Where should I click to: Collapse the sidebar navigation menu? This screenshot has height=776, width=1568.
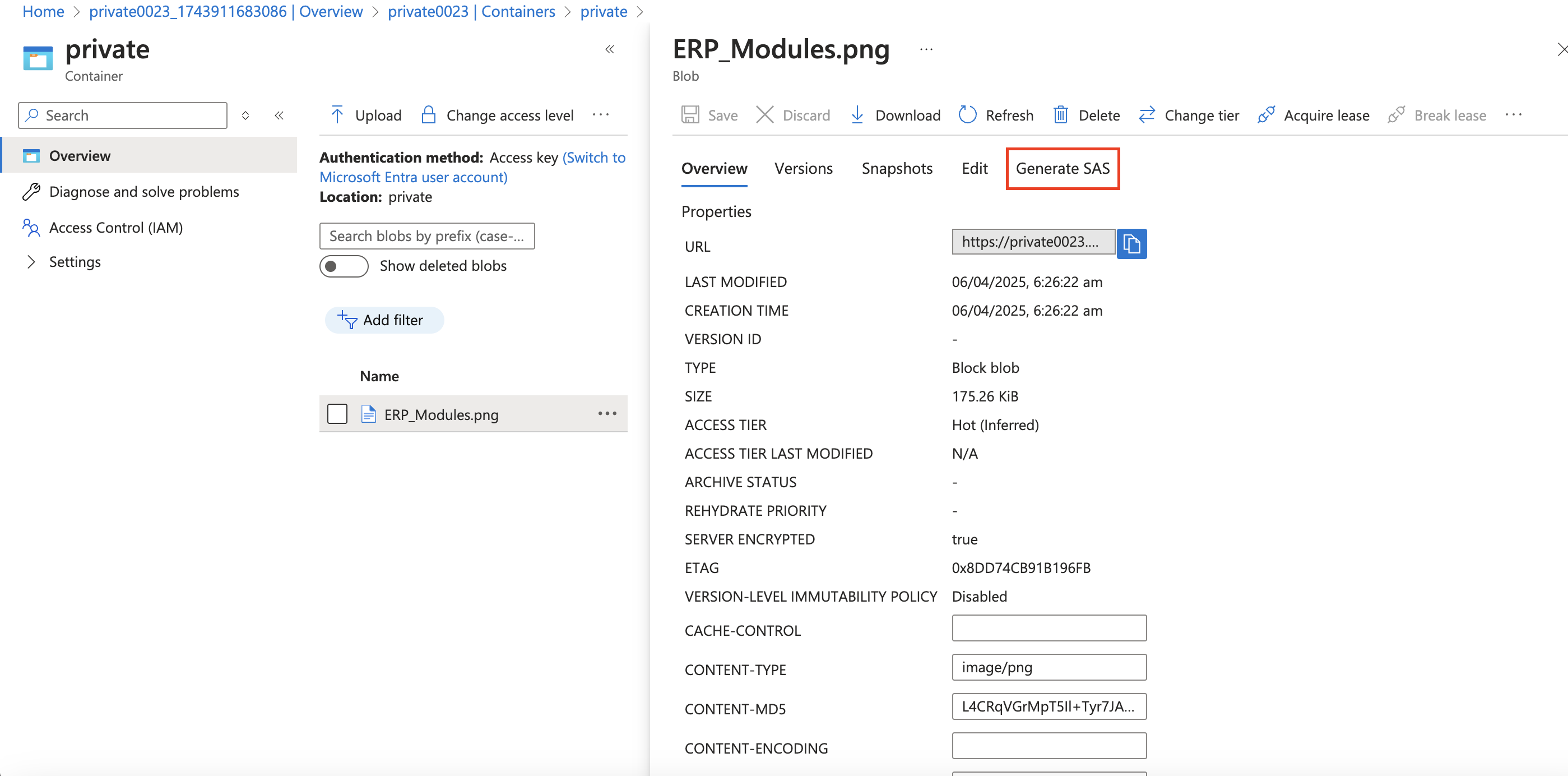coord(279,115)
